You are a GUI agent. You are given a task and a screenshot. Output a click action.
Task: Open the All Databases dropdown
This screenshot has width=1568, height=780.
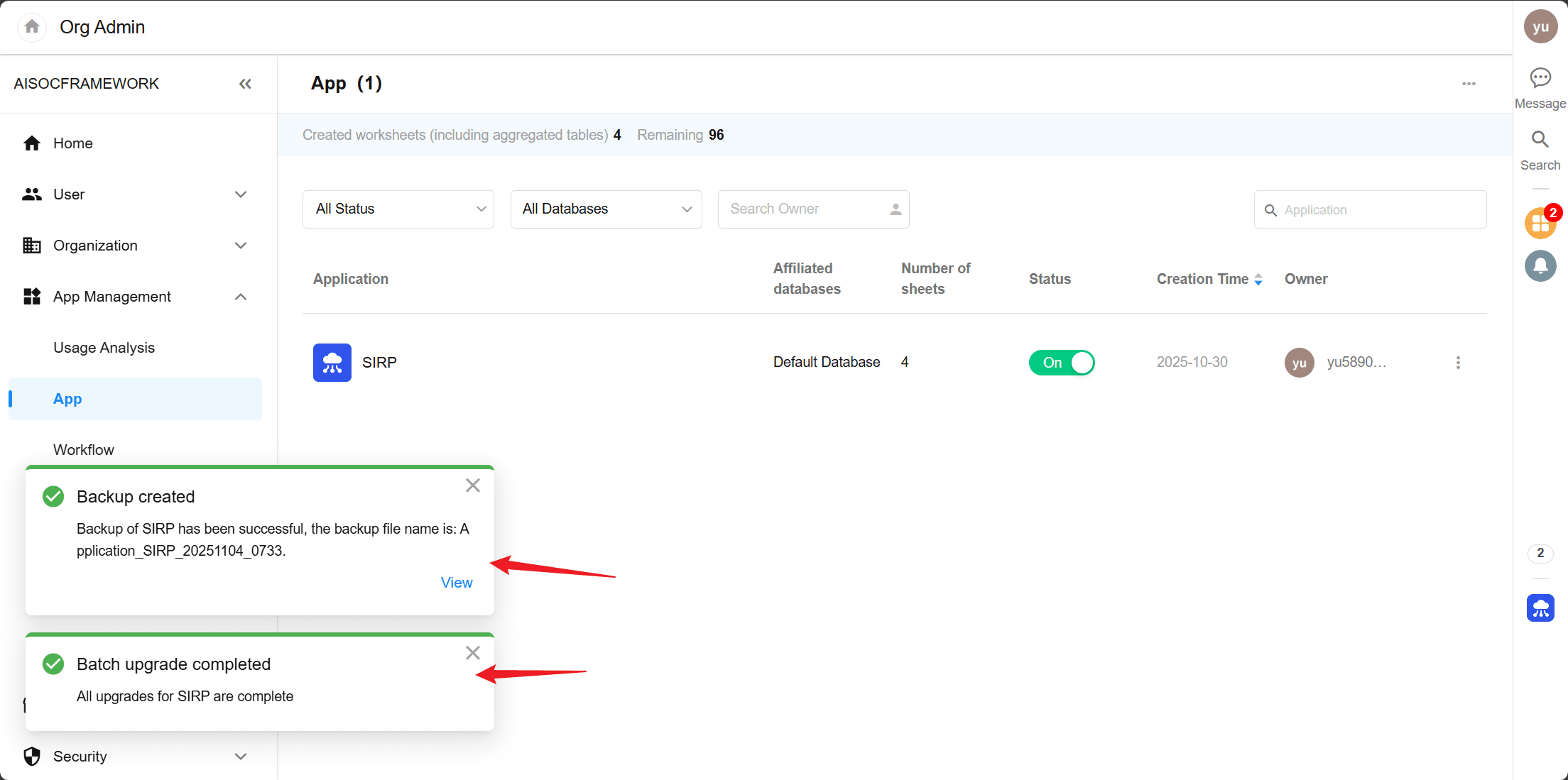click(x=606, y=209)
